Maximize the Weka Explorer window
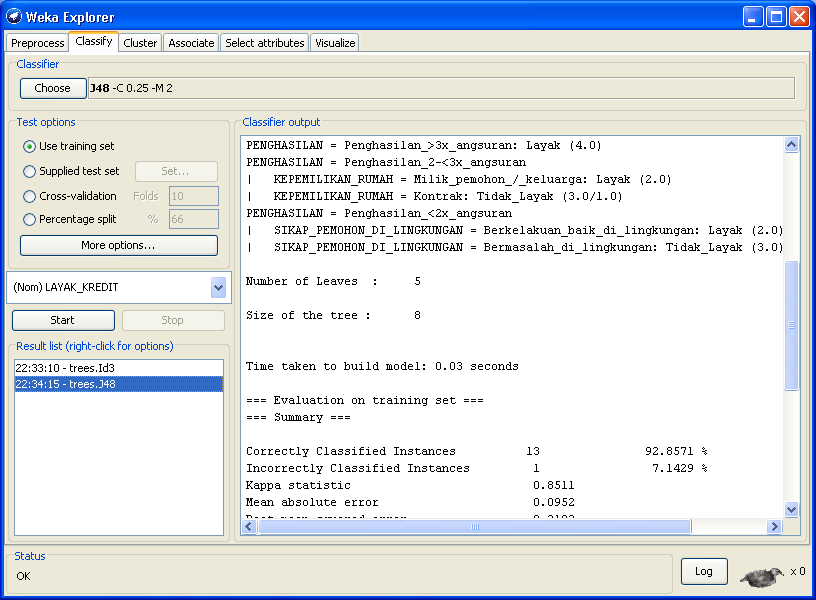 coord(776,17)
